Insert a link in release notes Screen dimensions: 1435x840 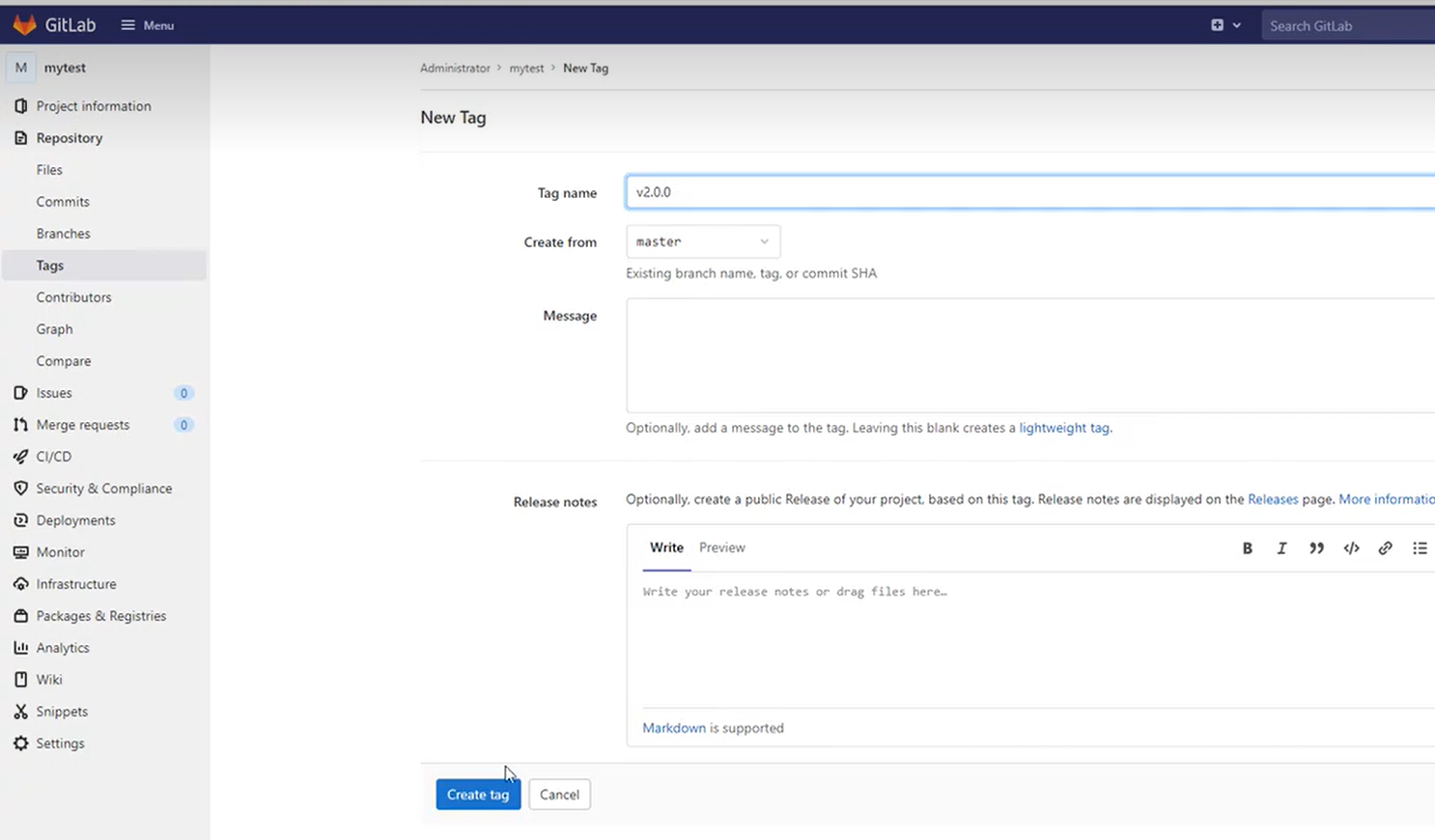pos(1385,548)
